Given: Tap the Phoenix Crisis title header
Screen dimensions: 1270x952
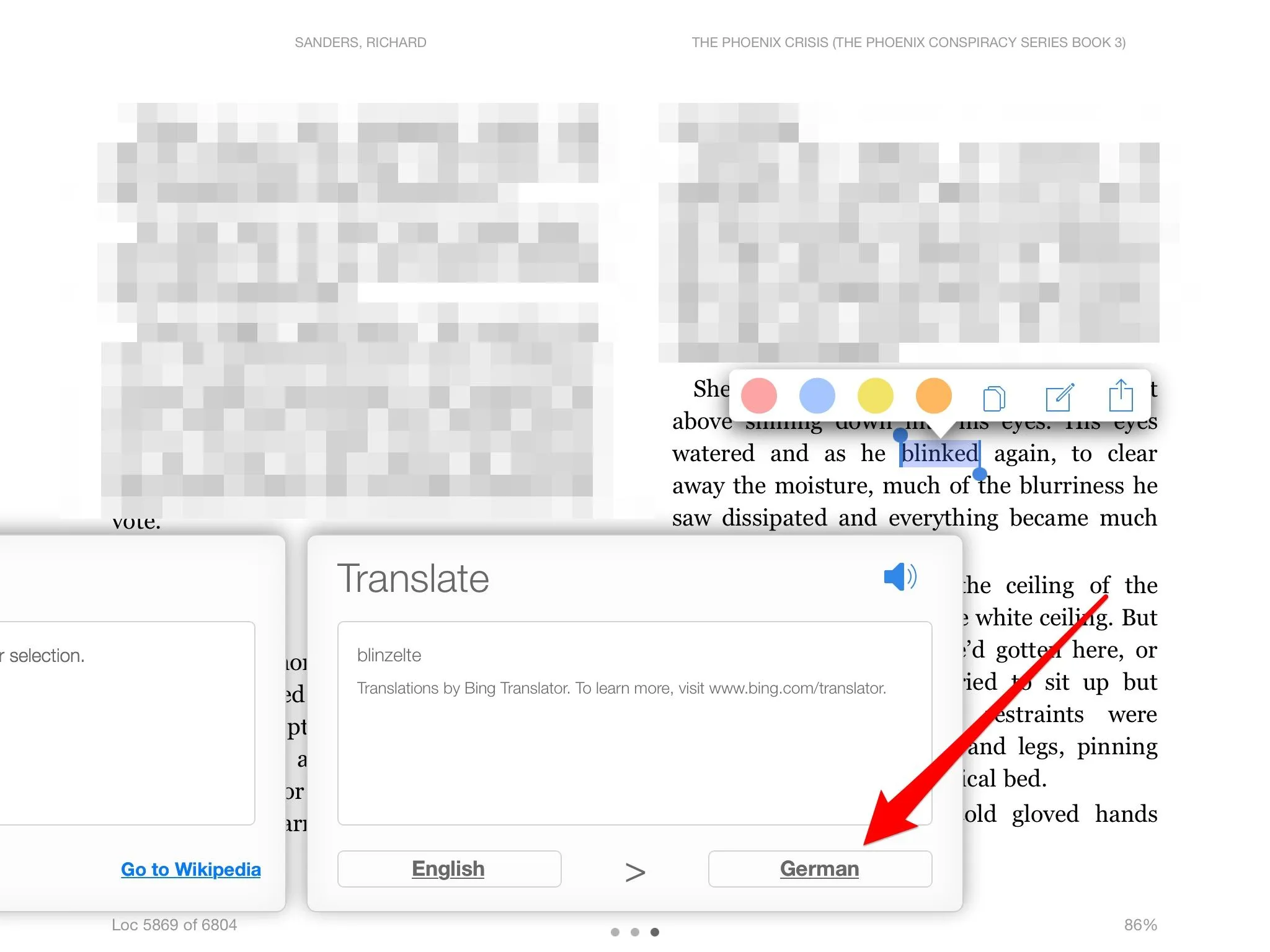Looking at the screenshot, I should [x=908, y=42].
